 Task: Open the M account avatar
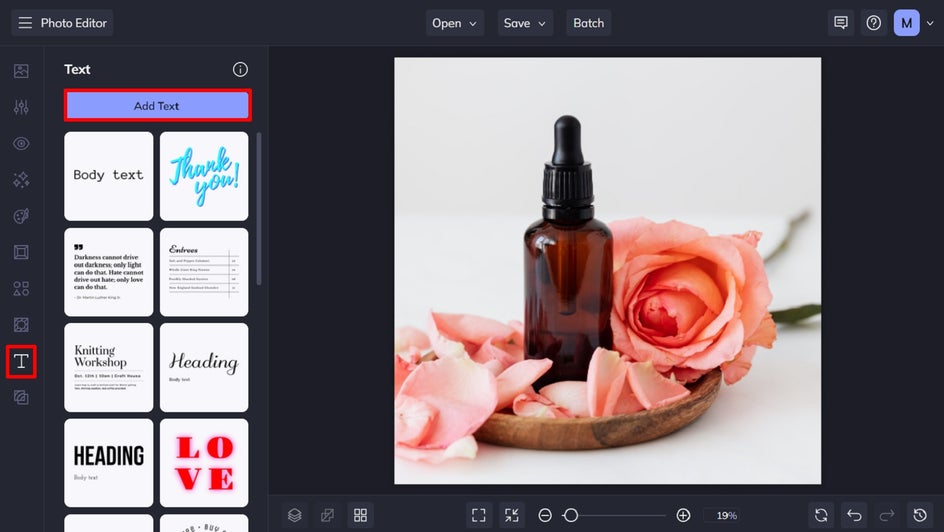click(906, 23)
